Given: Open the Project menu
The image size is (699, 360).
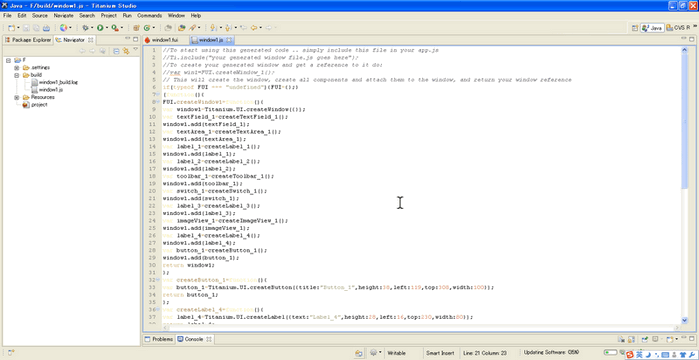Looking at the screenshot, I should pyautogui.click(x=108, y=16).
